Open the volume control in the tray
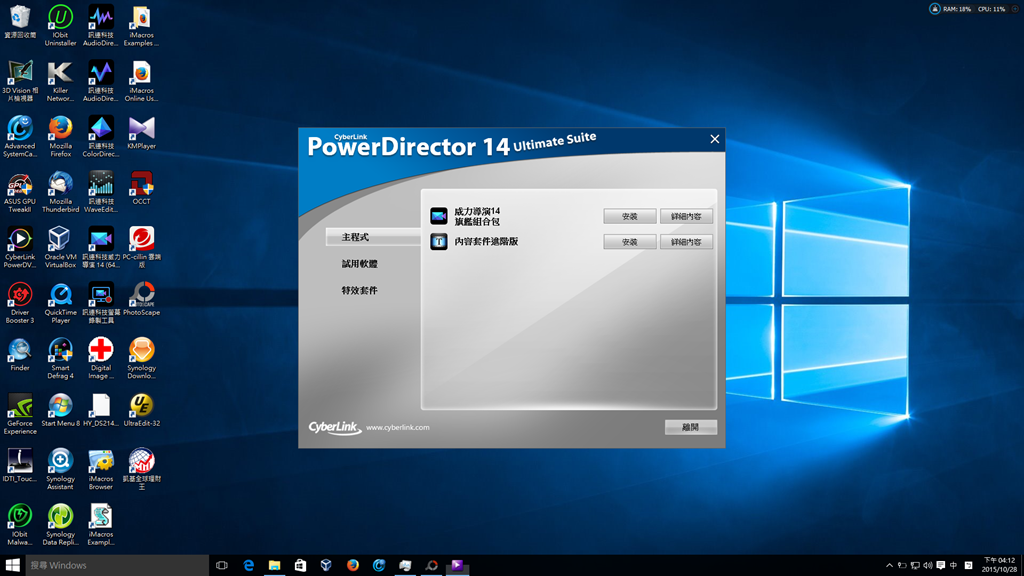This screenshot has width=1024, height=576. (x=928, y=566)
